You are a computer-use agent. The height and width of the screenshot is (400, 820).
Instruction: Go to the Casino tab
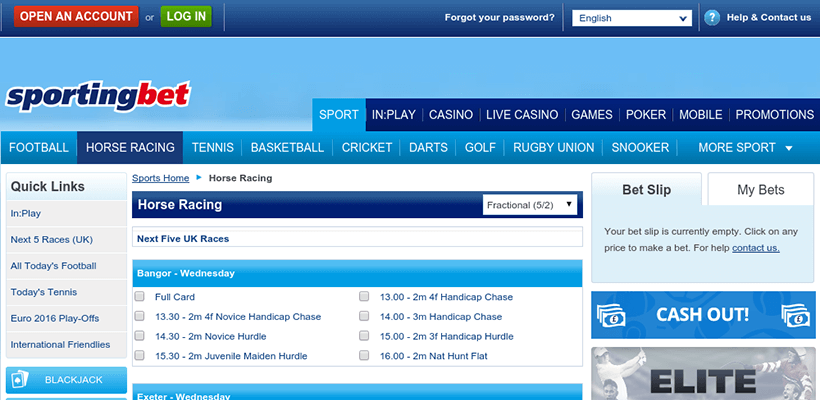pos(451,115)
